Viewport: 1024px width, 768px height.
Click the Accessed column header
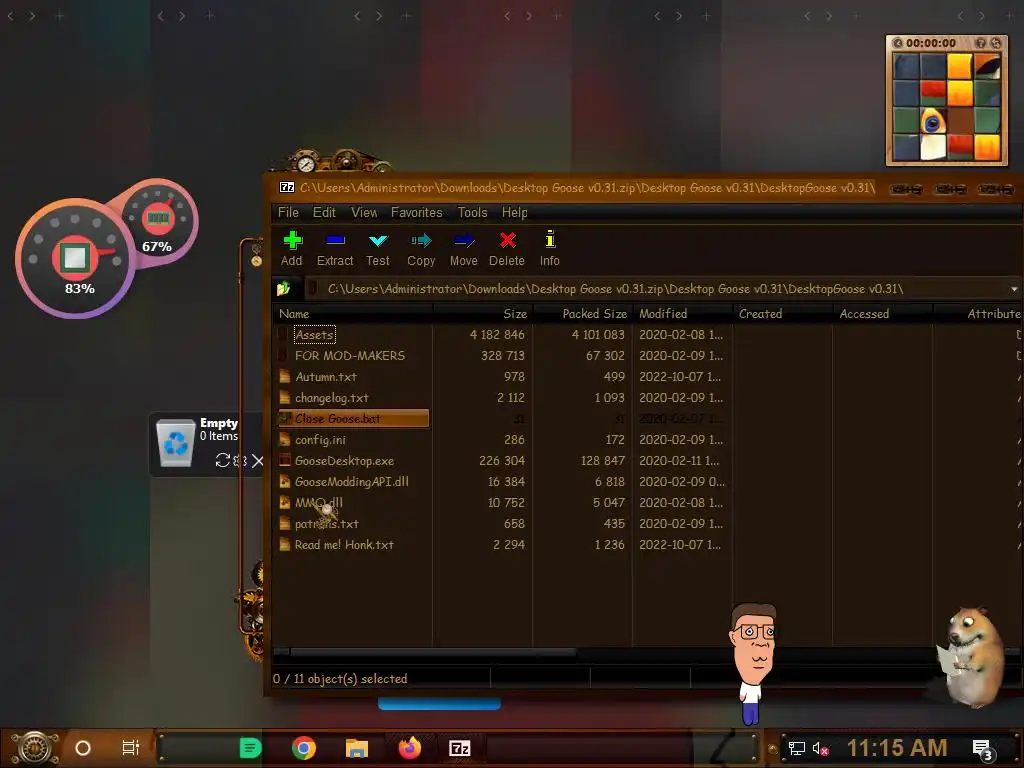882,314
